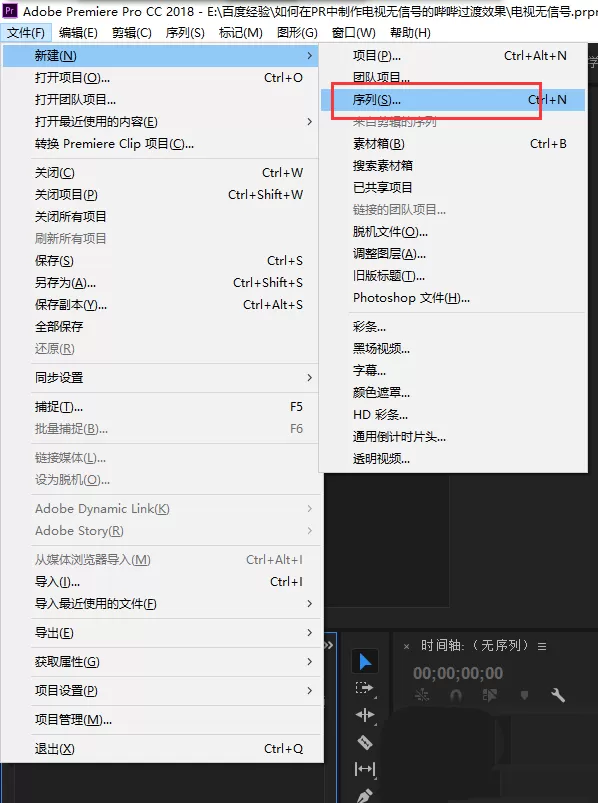Expand 导入最近使用的文件(F) submenu
The height and width of the screenshot is (803, 598).
point(161,603)
